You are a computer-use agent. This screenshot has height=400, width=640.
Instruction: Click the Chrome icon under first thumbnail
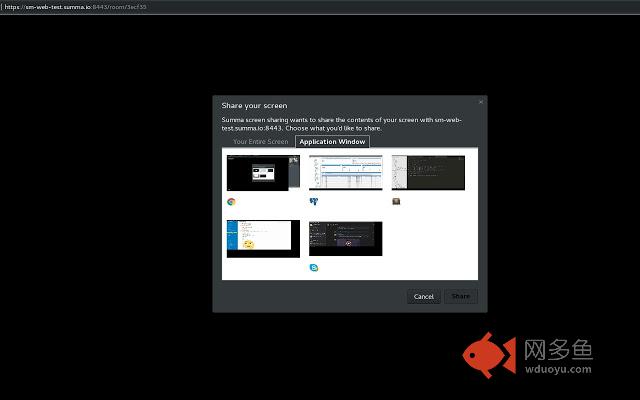click(x=231, y=201)
